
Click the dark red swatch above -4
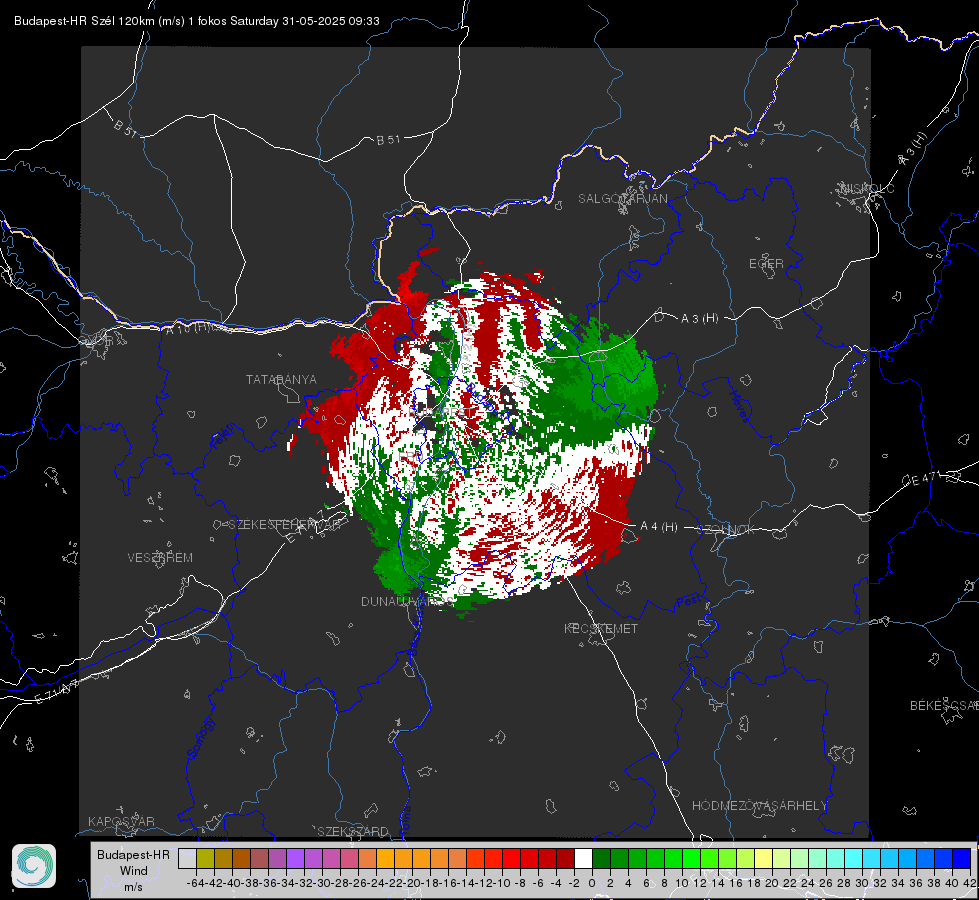565,858
